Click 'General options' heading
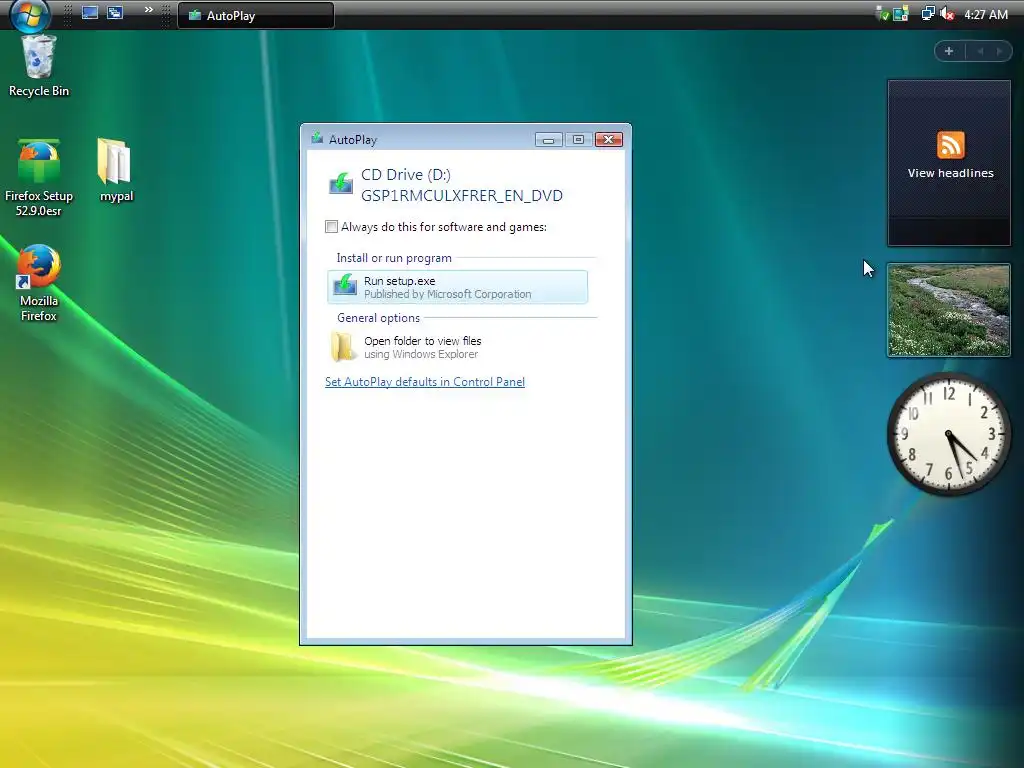1024x768 pixels. click(x=378, y=318)
